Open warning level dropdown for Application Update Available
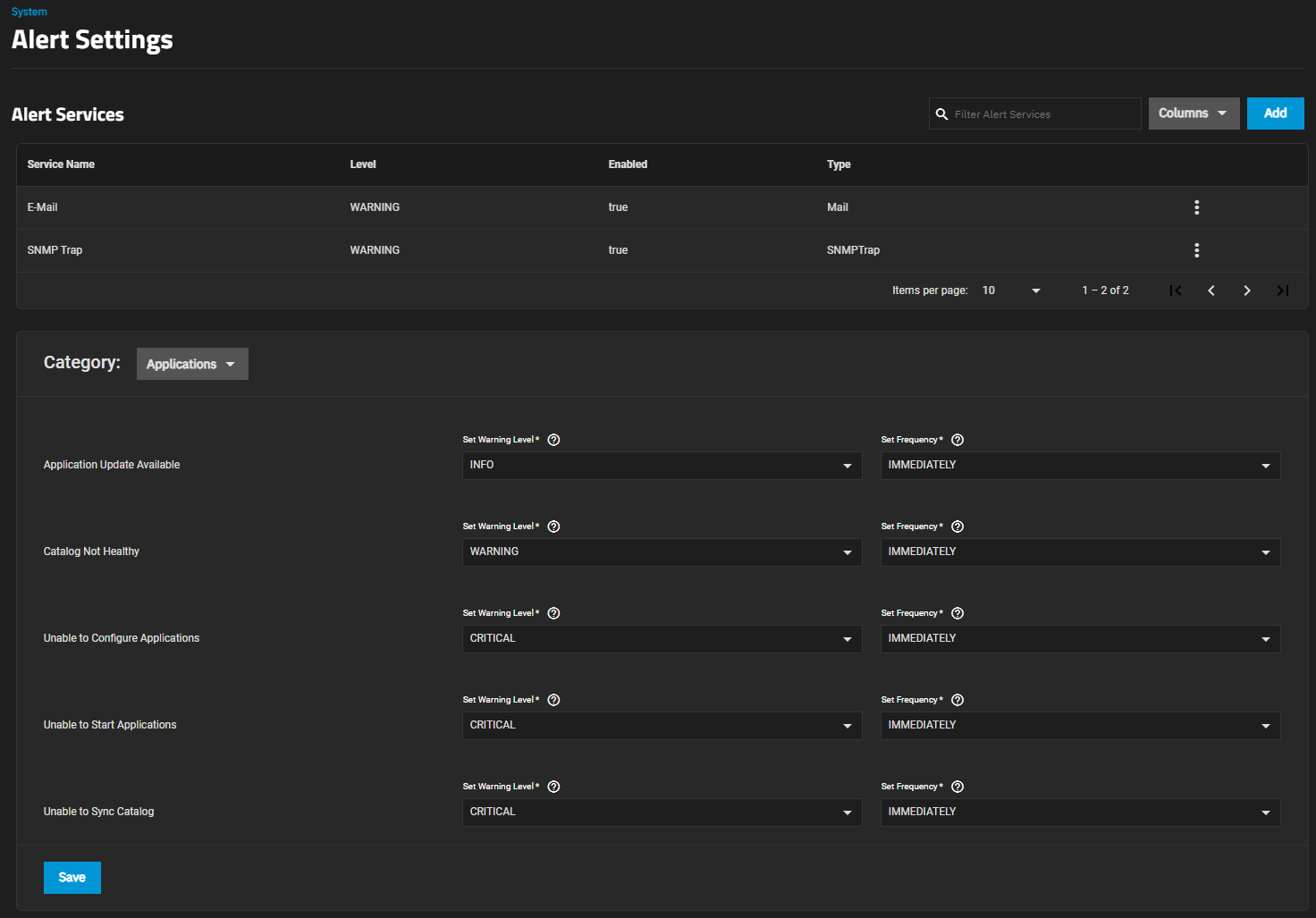The height and width of the screenshot is (918, 1316). point(662,466)
